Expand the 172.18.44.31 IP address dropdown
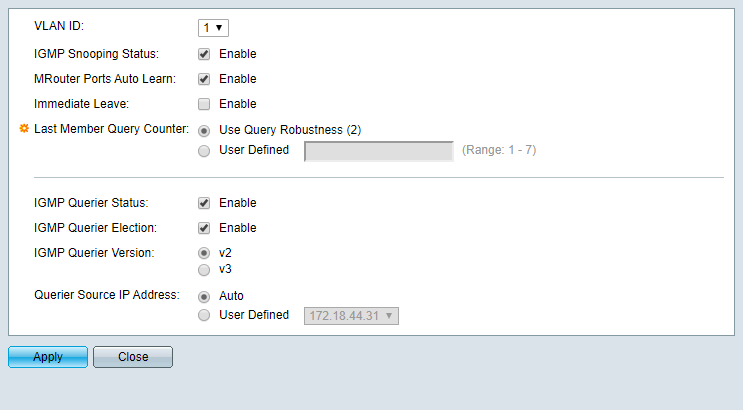This screenshot has width=743, height=410. click(x=351, y=316)
